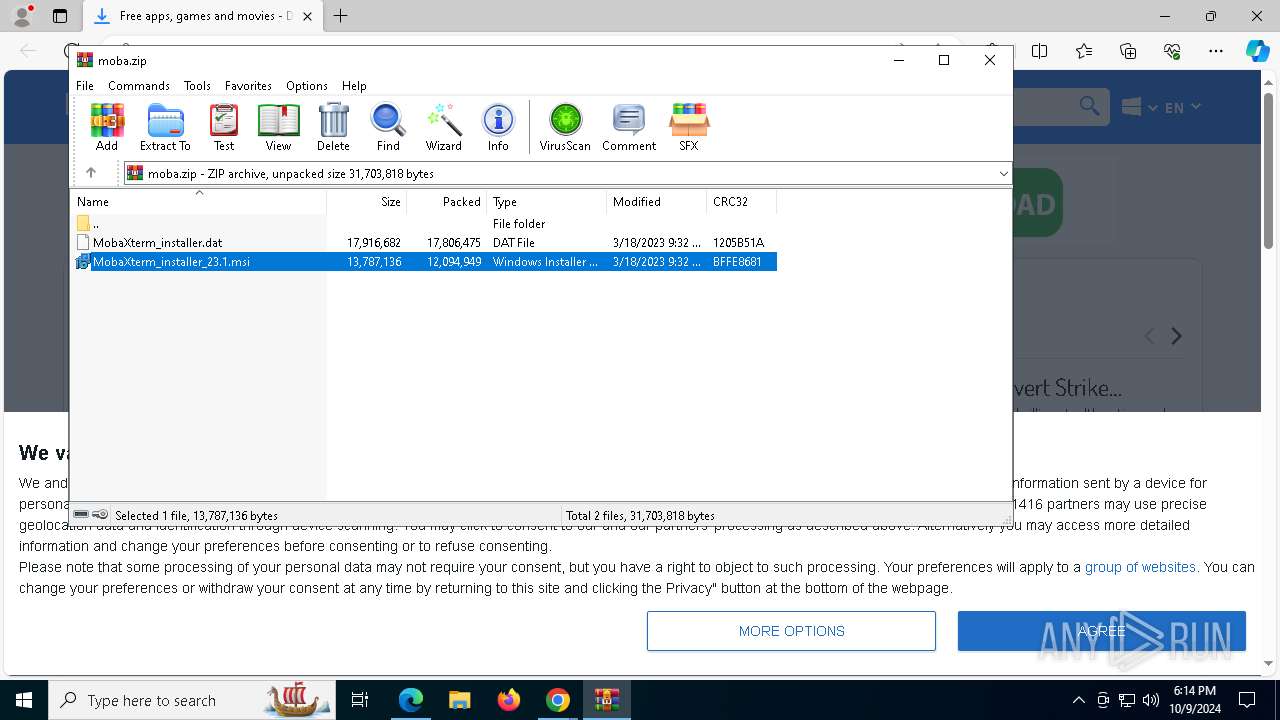Sort by the Size column header

tap(367, 202)
